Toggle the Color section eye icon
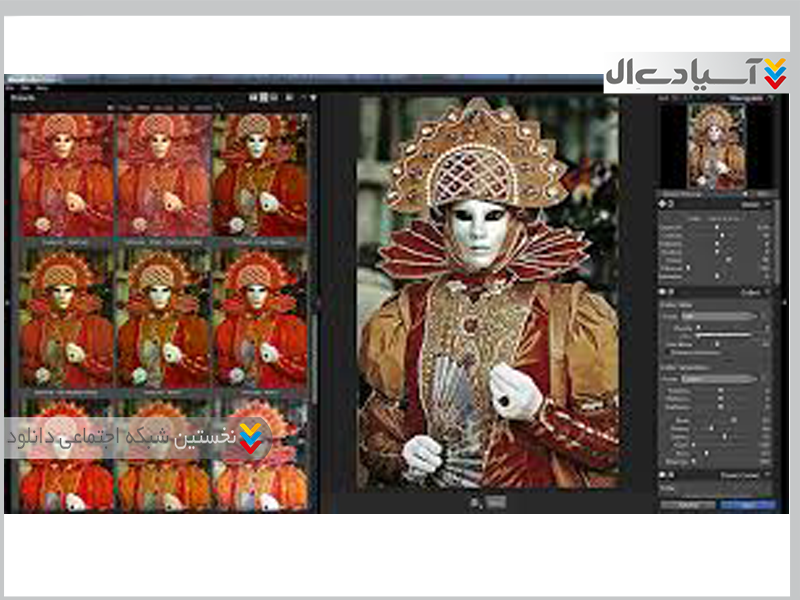The image size is (800, 600). tap(660, 291)
